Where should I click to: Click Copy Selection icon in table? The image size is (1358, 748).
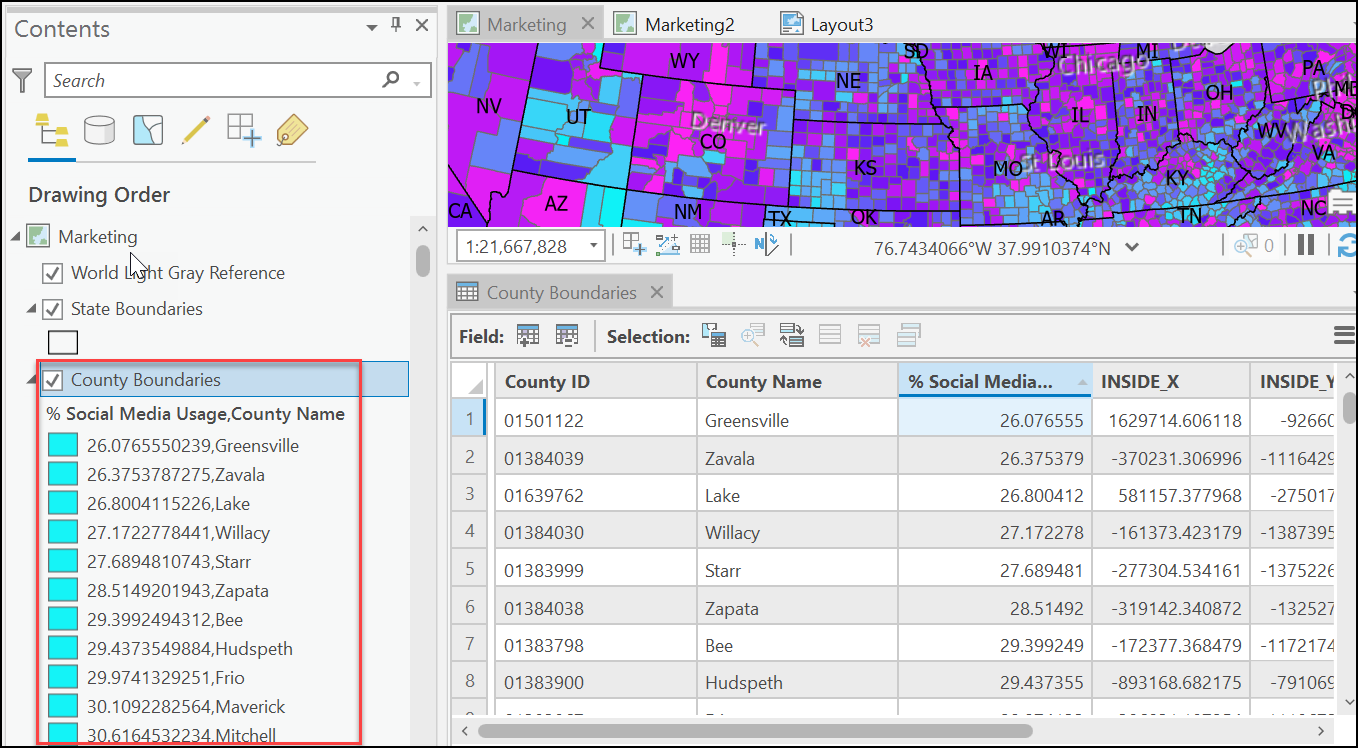908,336
